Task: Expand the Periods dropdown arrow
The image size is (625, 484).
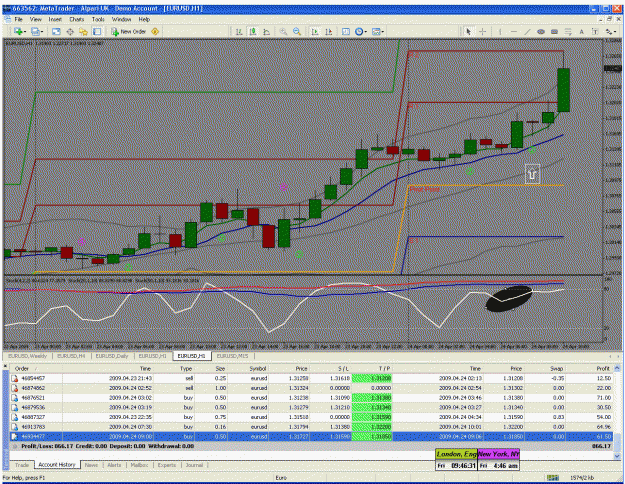Action: [366, 31]
